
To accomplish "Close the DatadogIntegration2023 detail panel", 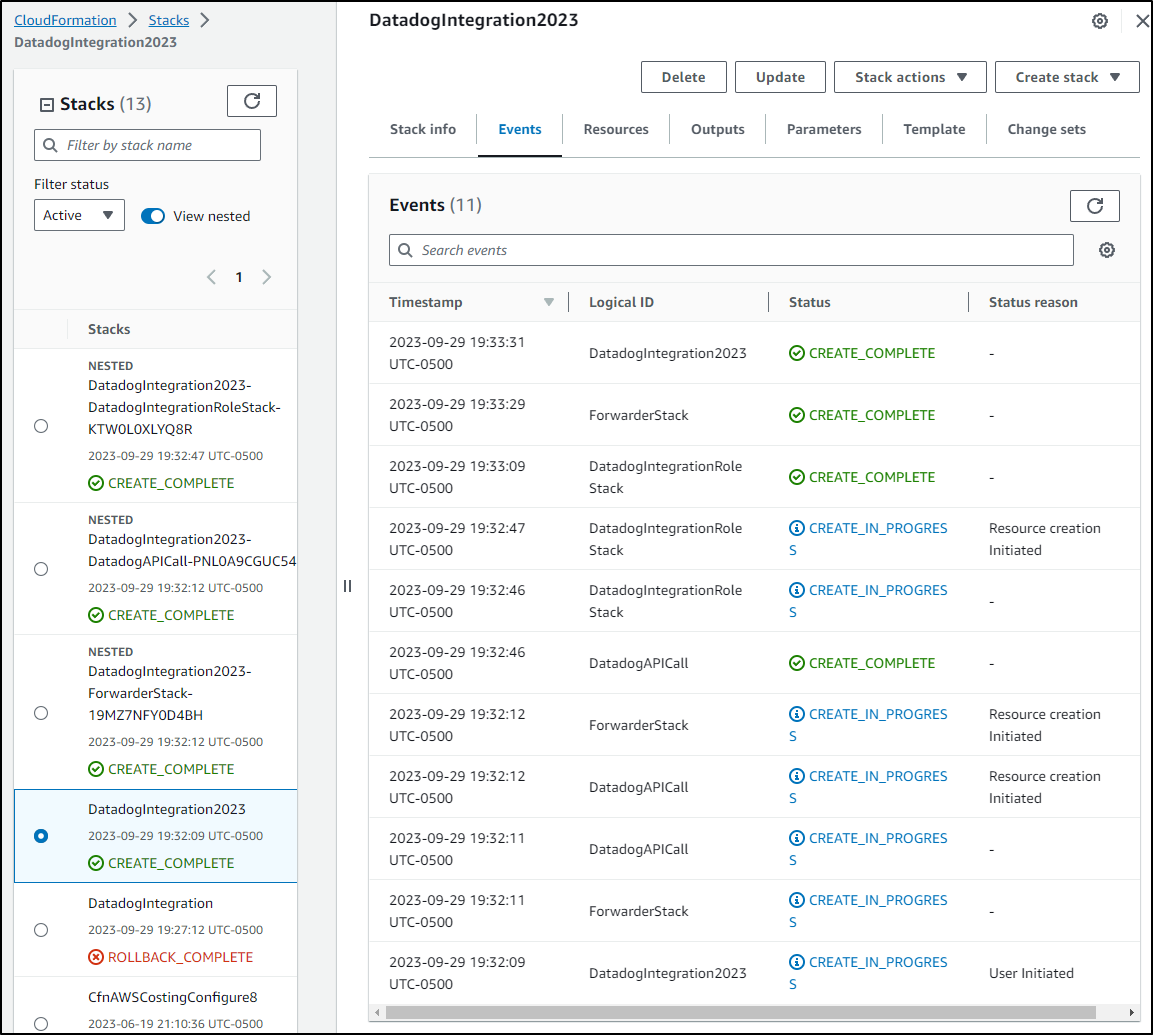I will pyautogui.click(x=1142, y=21).
